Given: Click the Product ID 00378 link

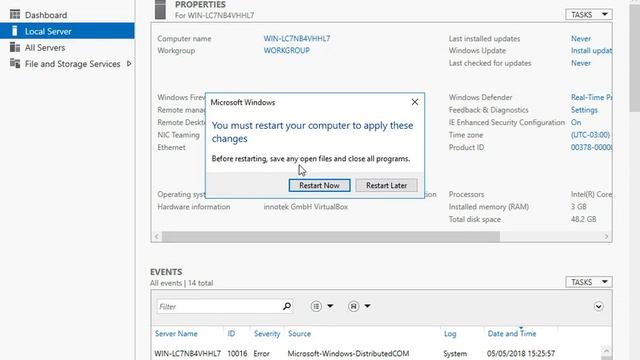Looking at the screenshot, I should pyautogui.click(x=591, y=147).
